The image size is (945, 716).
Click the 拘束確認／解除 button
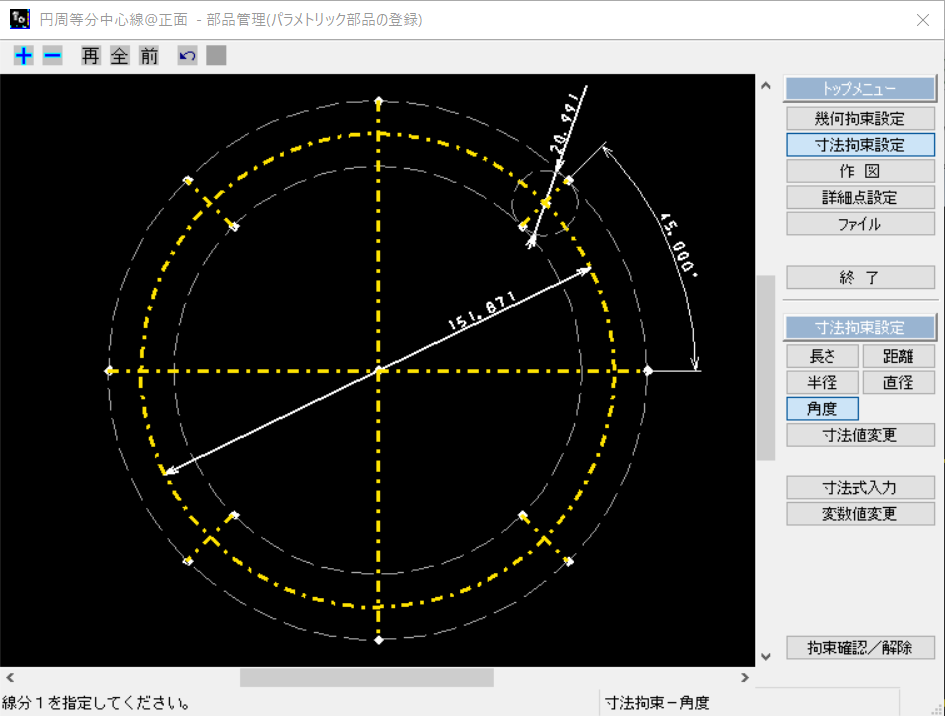click(860, 648)
